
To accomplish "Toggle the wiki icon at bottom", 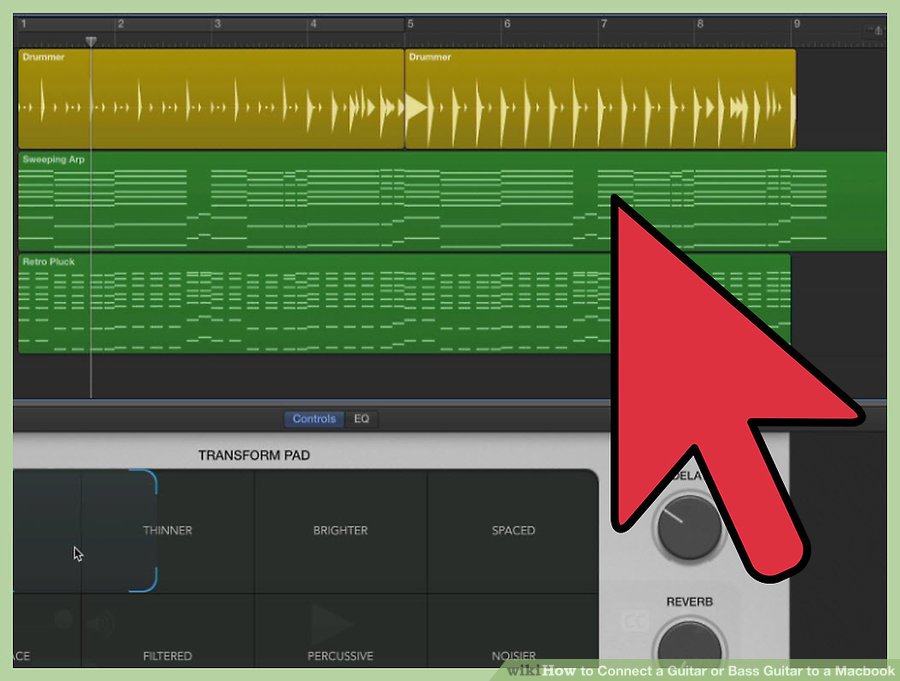I will (x=521, y=672).
